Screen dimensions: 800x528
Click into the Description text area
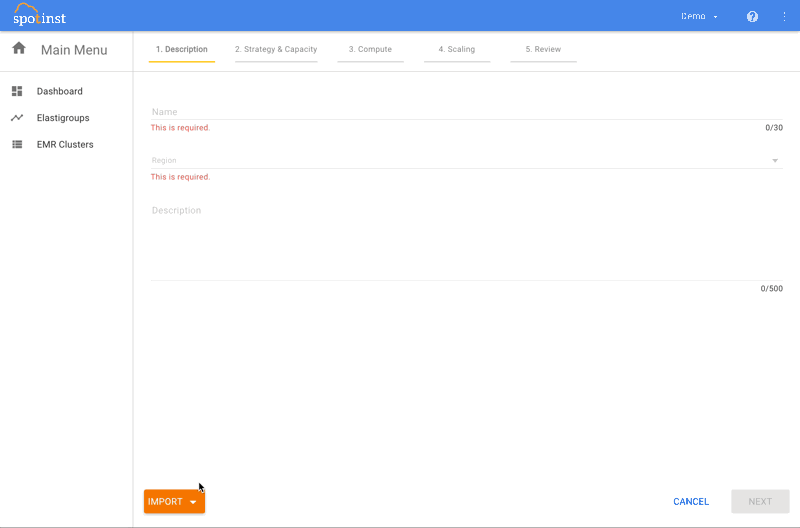click(466, 240)
